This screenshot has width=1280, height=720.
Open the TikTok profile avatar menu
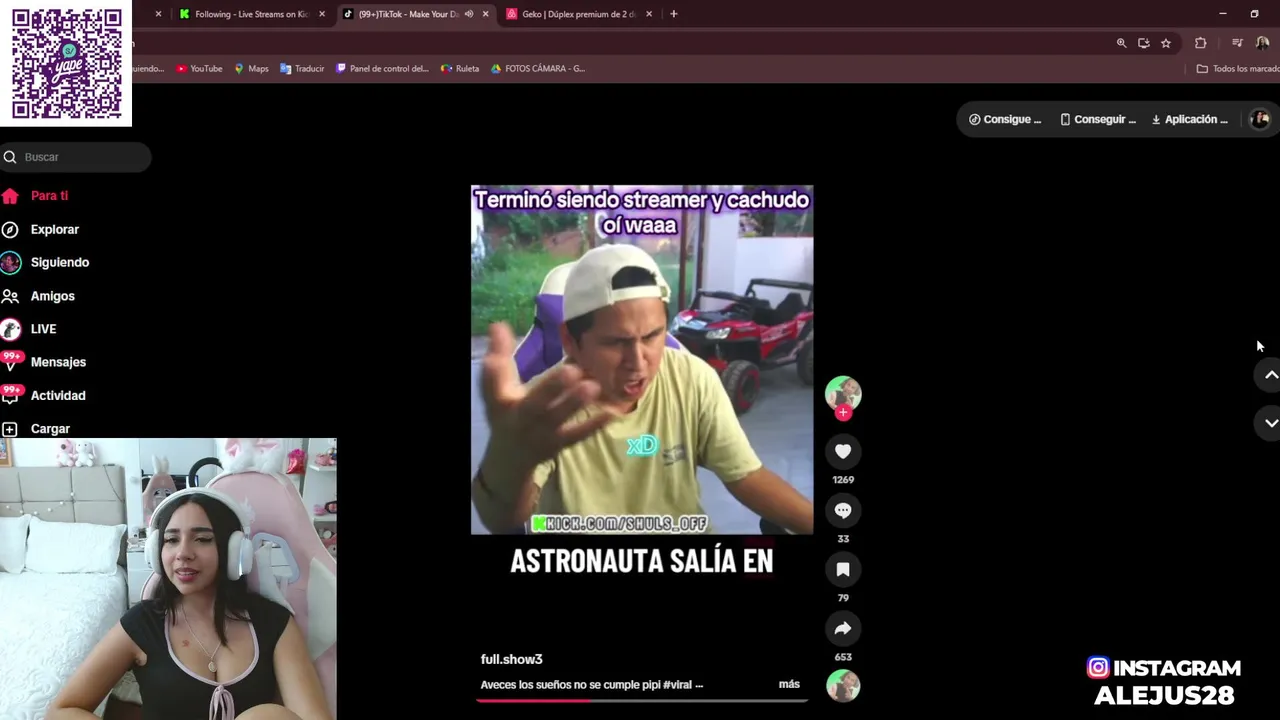[1260, 119]
